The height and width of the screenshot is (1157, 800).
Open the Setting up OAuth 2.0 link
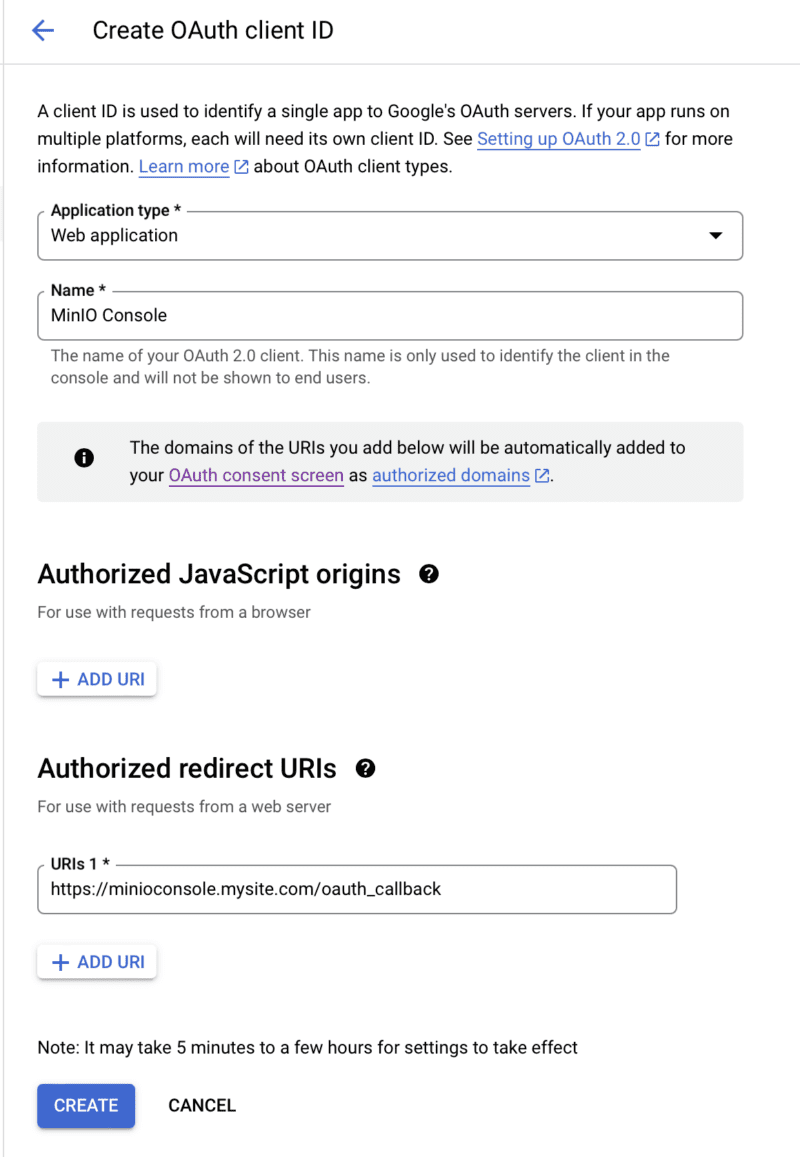[558, 139]
